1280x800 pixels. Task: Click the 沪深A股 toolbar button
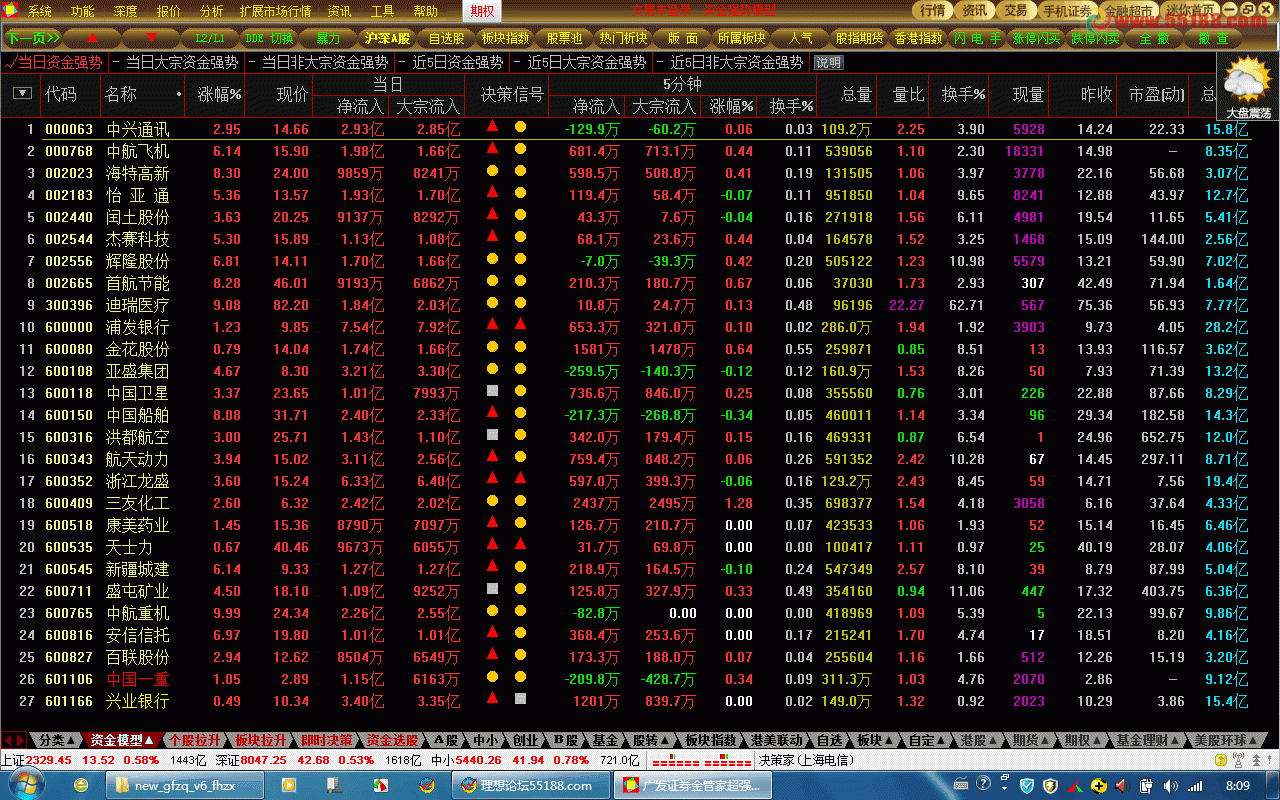(388, 38)
